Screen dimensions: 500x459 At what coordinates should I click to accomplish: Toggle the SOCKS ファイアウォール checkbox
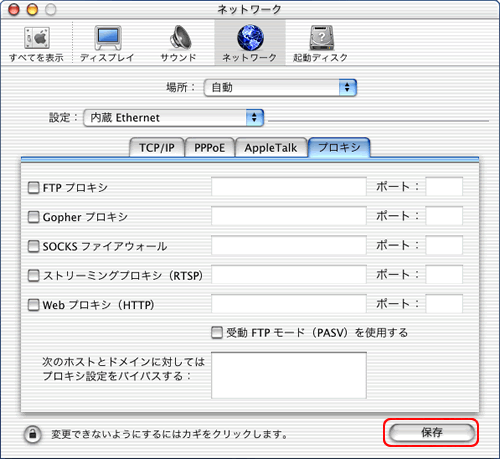click(33, 246)
